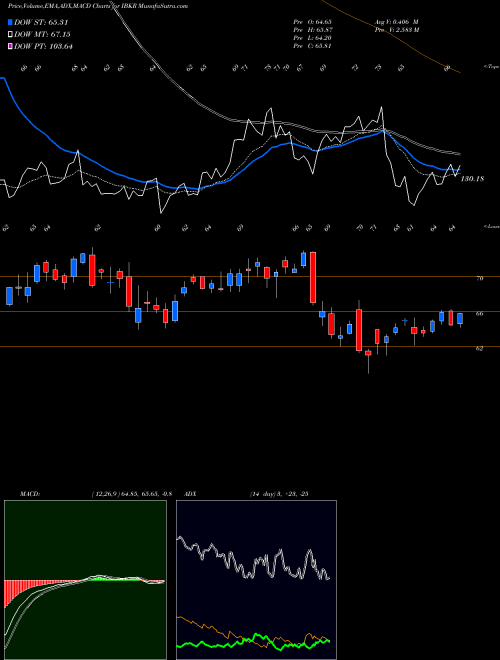Select the 'DOW MT: 67.15' legend text
Image resolution: width=500 pixels, height=660 pixels.
coord(42,35)
